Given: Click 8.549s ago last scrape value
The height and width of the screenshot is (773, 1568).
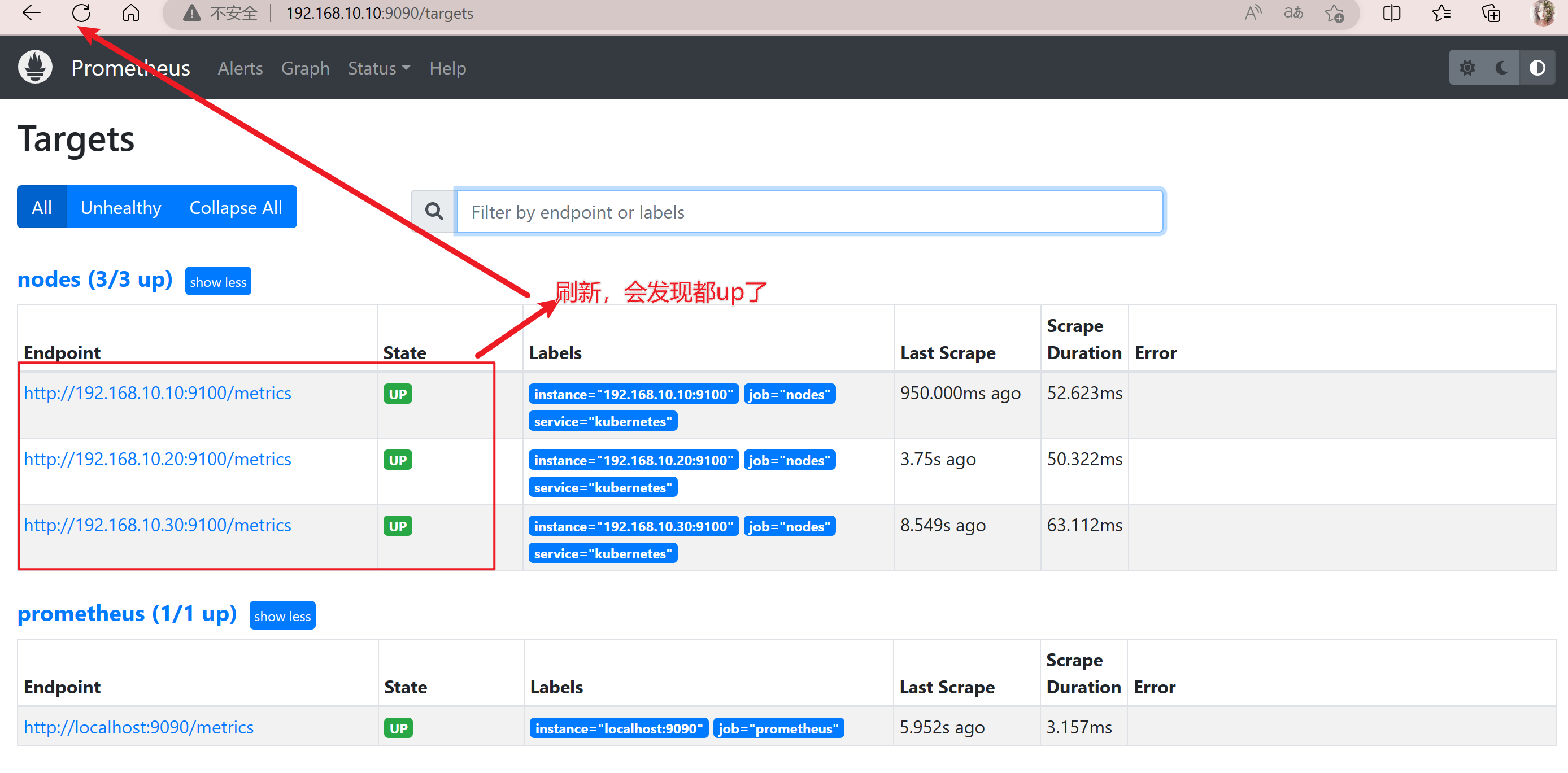Looking at the screenshot, I should pos(943,525).
